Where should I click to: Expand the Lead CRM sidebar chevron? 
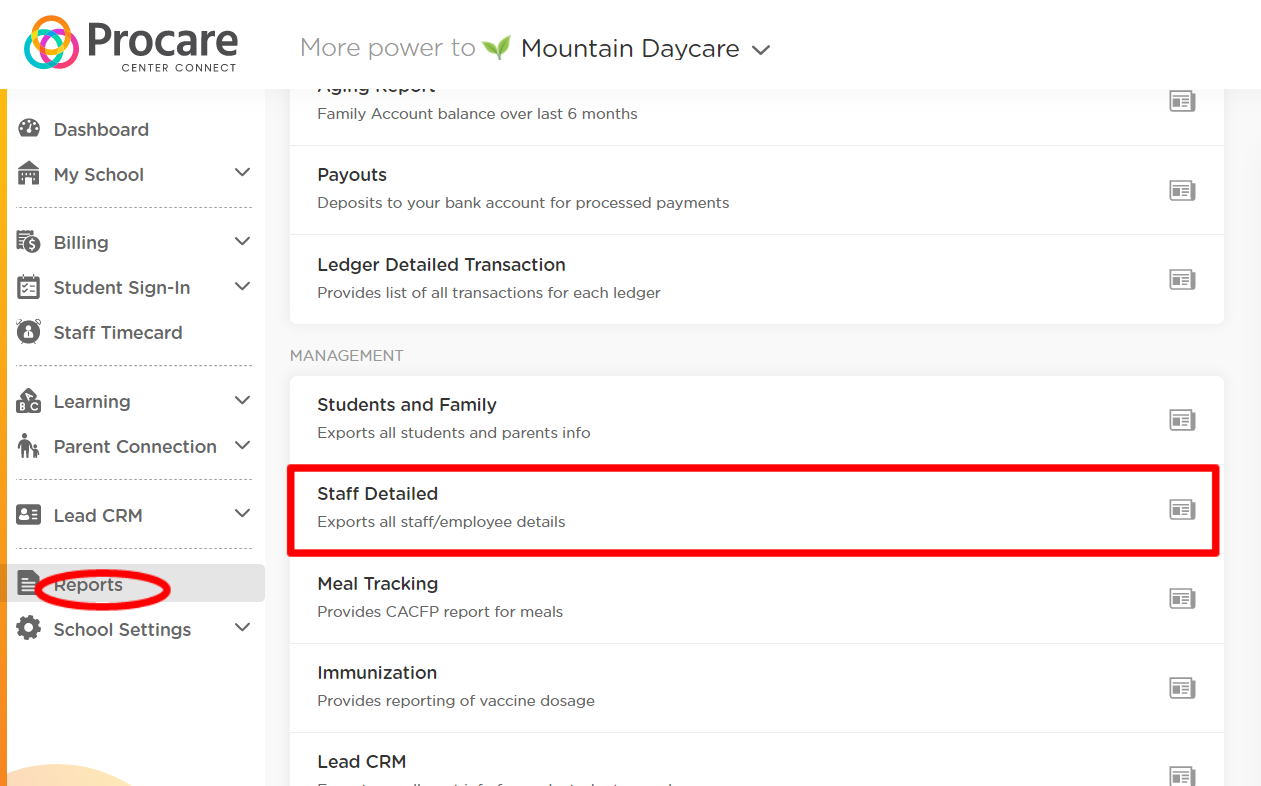click(x=242, y=513)
